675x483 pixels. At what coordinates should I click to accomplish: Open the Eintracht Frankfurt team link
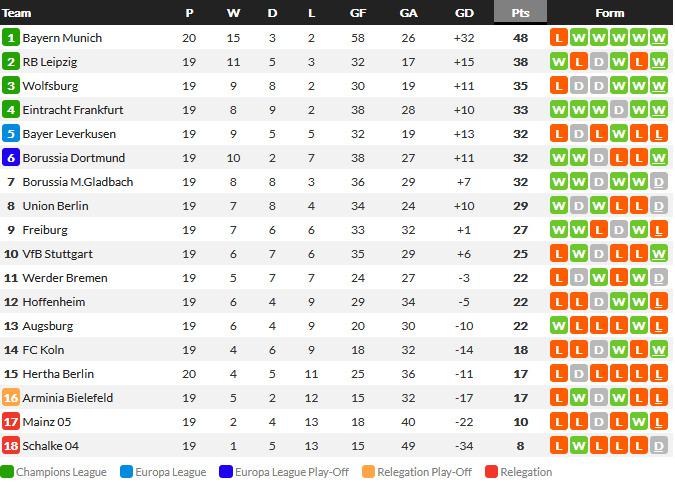73,110
